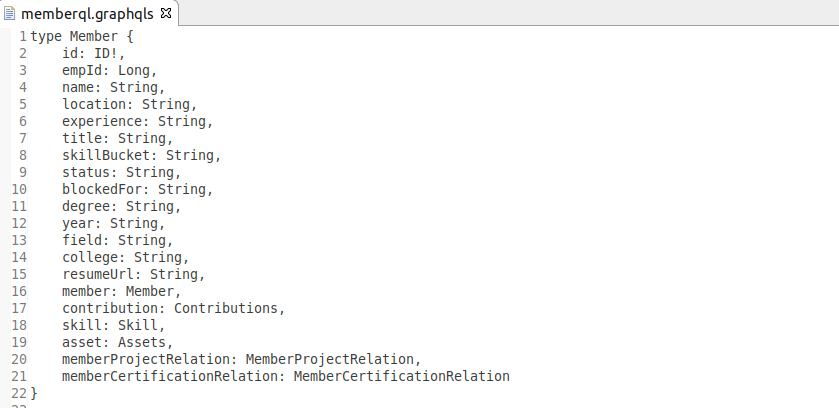This screenshot has height=408, width=839.
Task: Close the memberql.graphqls editor tab
Action: point(166,15)
